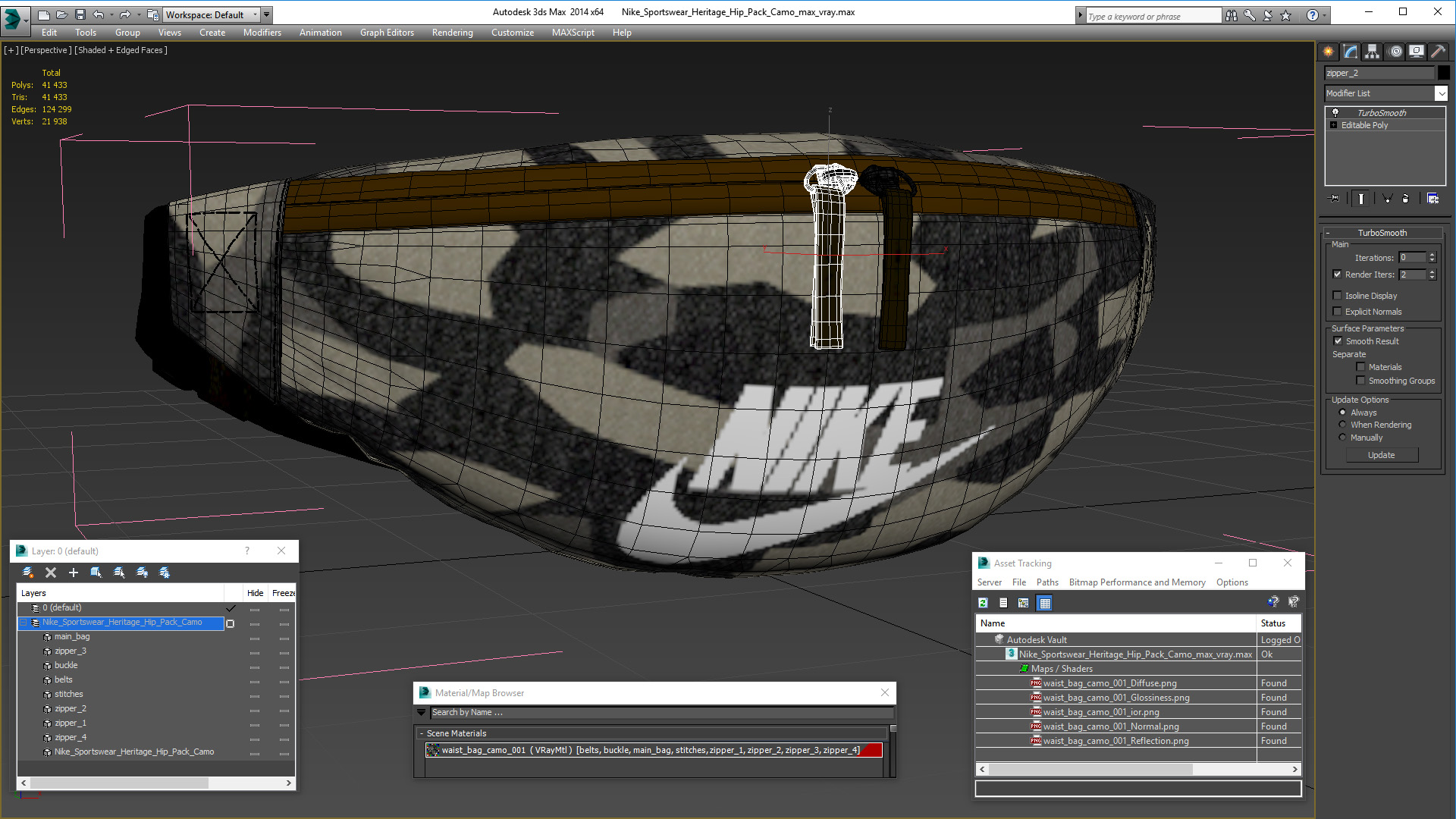Viewport: 1456px width, 819px height.
Task: Click the Update button
Action: click(1381, 455)
